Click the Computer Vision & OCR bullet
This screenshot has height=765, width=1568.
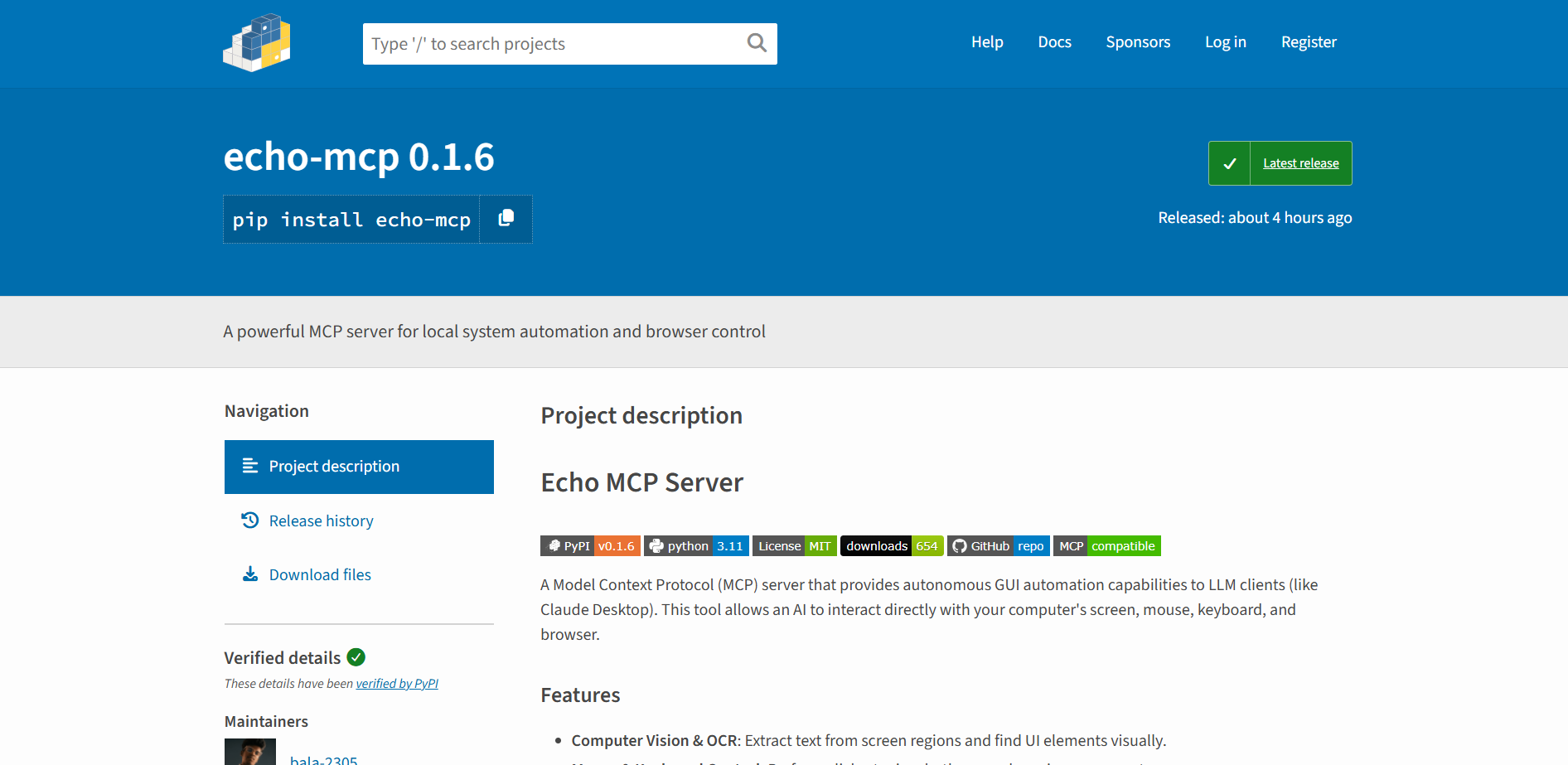pos(869,740)
